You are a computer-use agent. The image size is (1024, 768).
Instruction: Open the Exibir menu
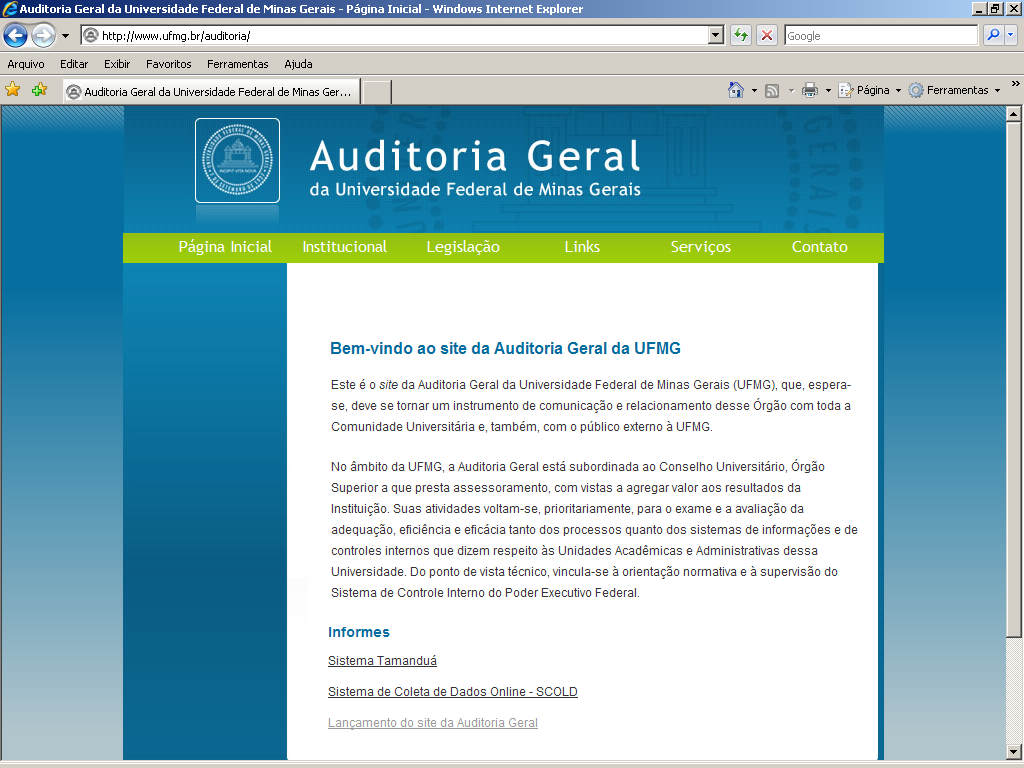117,64
